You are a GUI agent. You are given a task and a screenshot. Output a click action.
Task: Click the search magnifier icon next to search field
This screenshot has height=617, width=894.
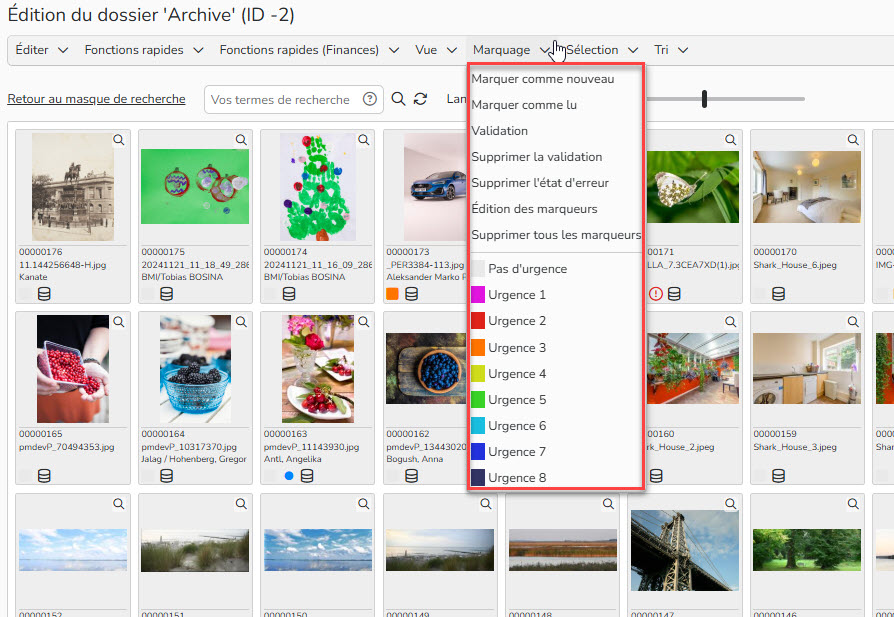pyautogui.click(x=398, y=99)
